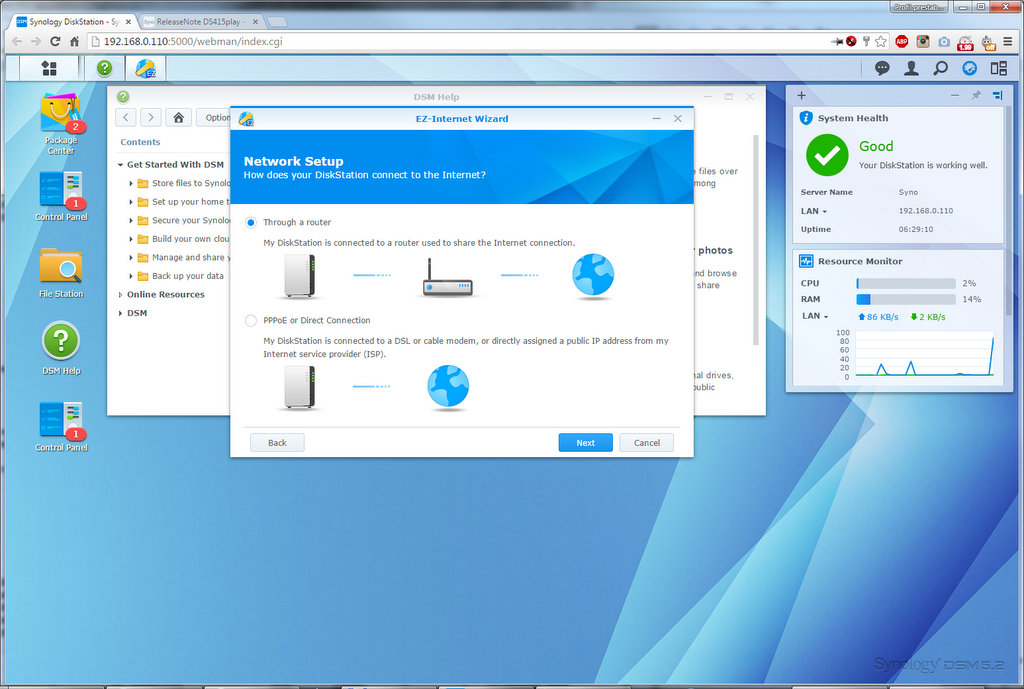Open new browser tab button
The height and width of the screenshot is (689, 1024).
277,22
